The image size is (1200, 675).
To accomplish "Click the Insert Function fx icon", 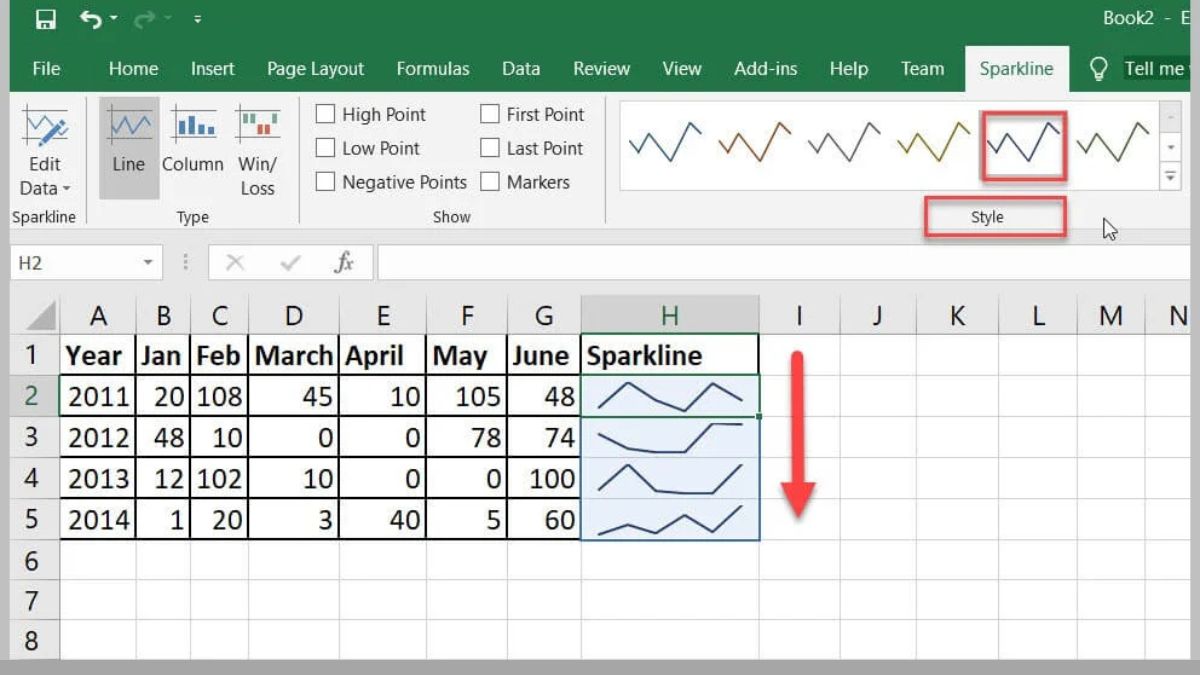I will click(345, 262).
